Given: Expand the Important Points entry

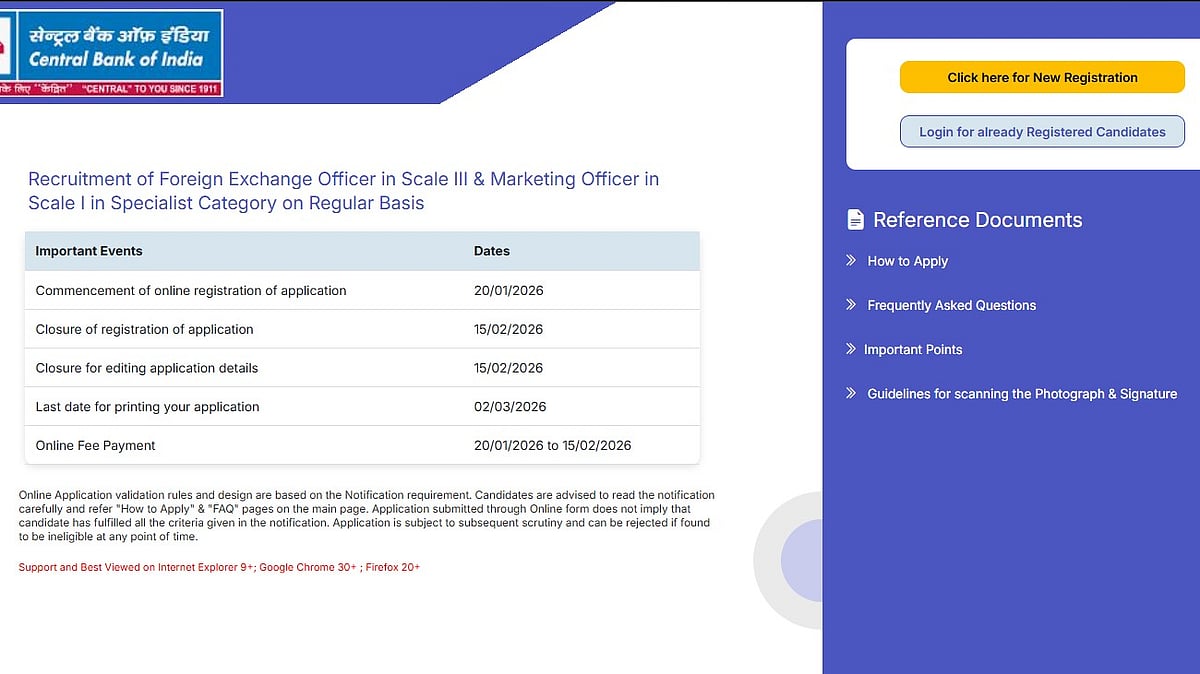Looking at the screenshot, I should (913, 349).
